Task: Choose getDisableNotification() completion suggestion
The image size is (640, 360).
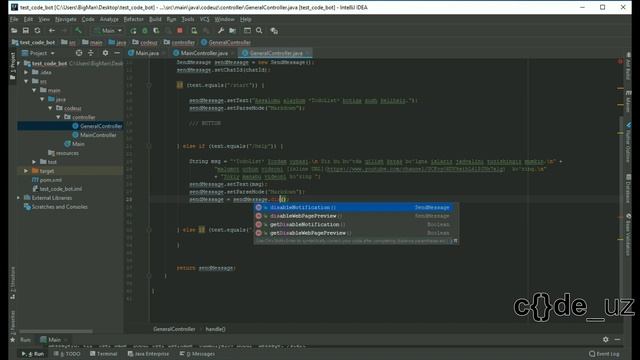Action: (353, 224)
